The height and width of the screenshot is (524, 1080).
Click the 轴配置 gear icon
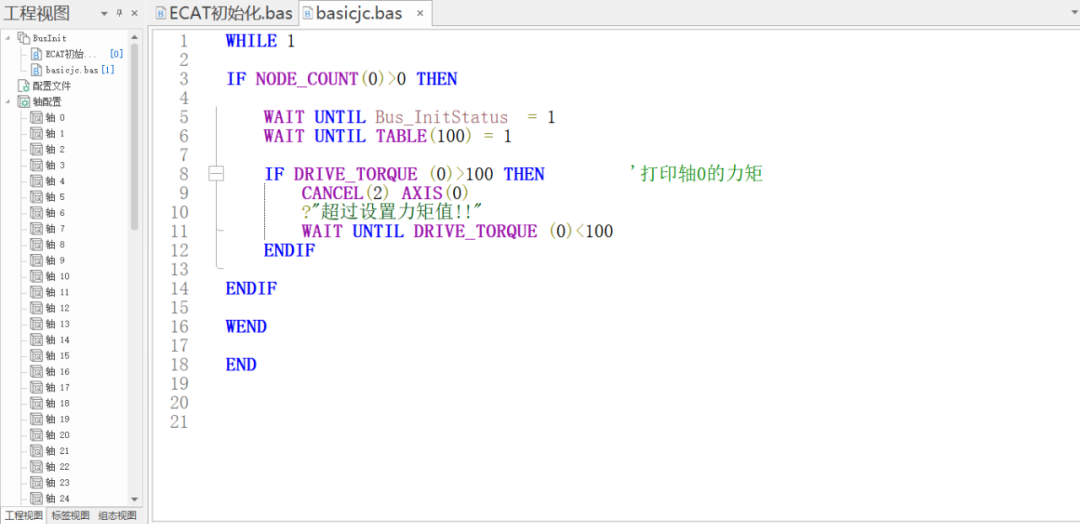click(24, 102)
